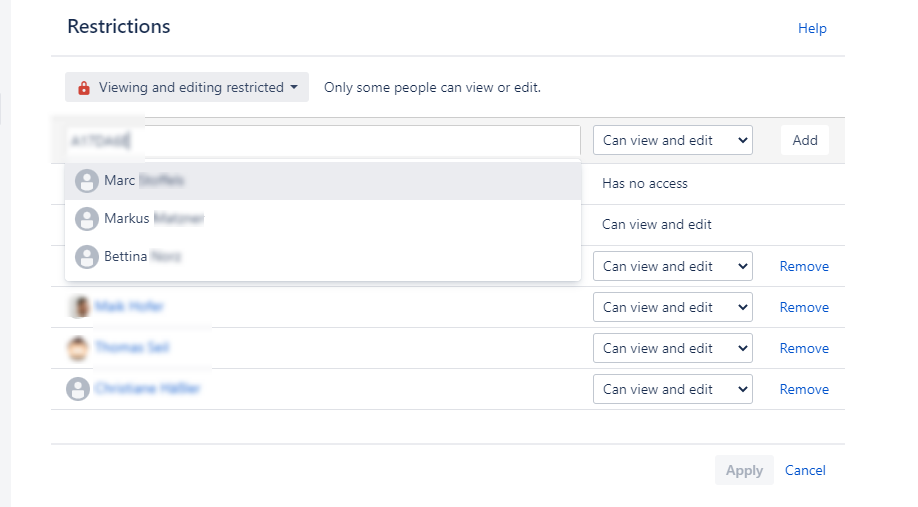The image size is (918, 507).
Task: Open the permission dropdown beside the Add button
Action: [673, 141]
